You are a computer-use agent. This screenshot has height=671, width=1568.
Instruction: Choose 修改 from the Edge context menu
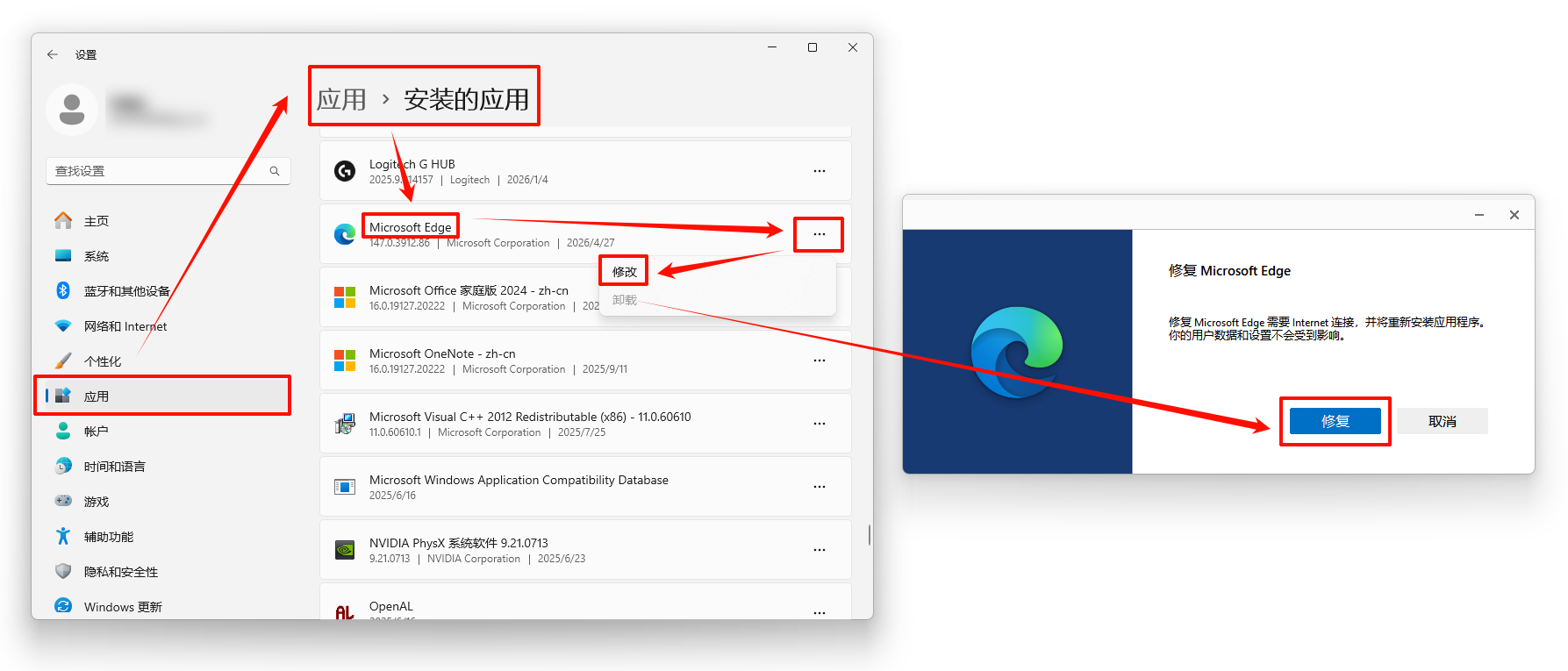[624, 272]
